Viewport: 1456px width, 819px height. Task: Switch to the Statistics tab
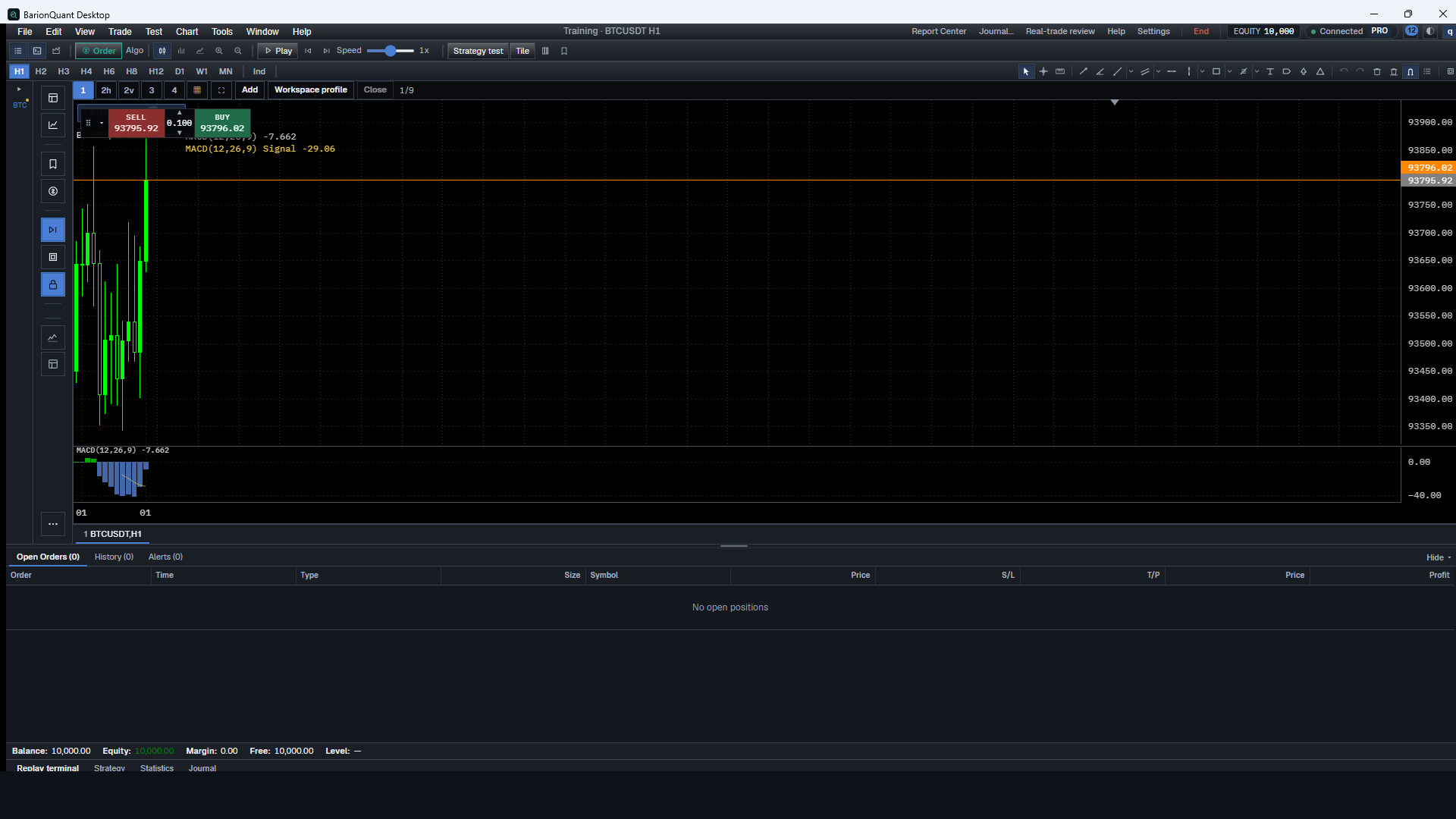click(x=157, y=768)
